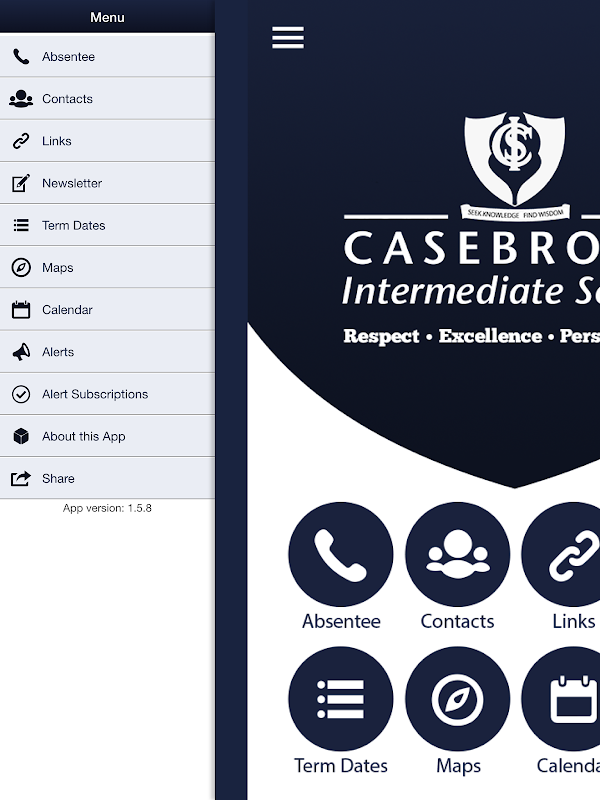Click the share arrow icon in menu
The height and width of the screenshot is (800, 600).
coord(21,479)
